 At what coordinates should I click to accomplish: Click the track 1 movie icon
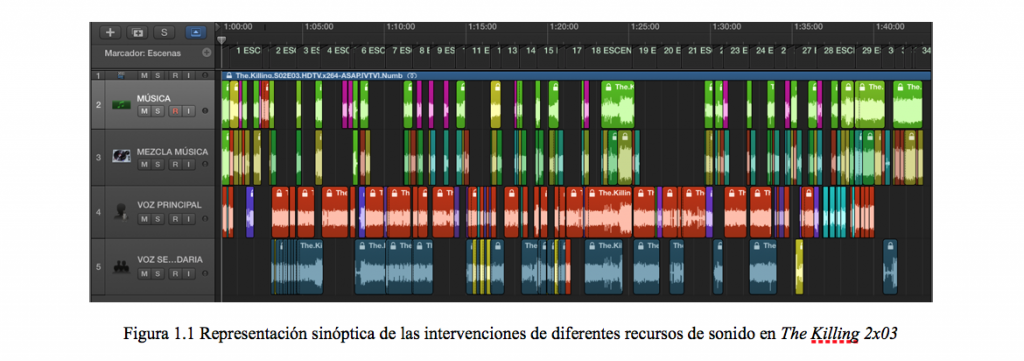point(121,76)
